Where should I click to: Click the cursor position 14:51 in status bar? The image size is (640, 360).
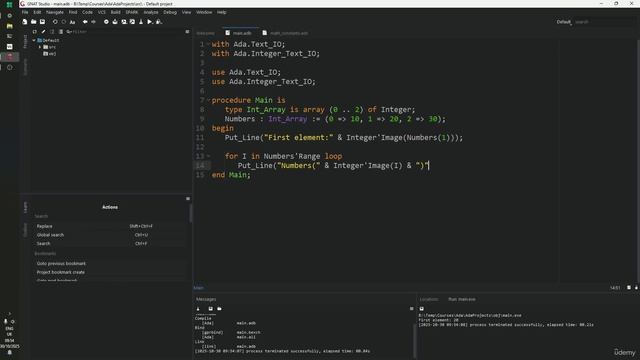(x=615, y=288)
